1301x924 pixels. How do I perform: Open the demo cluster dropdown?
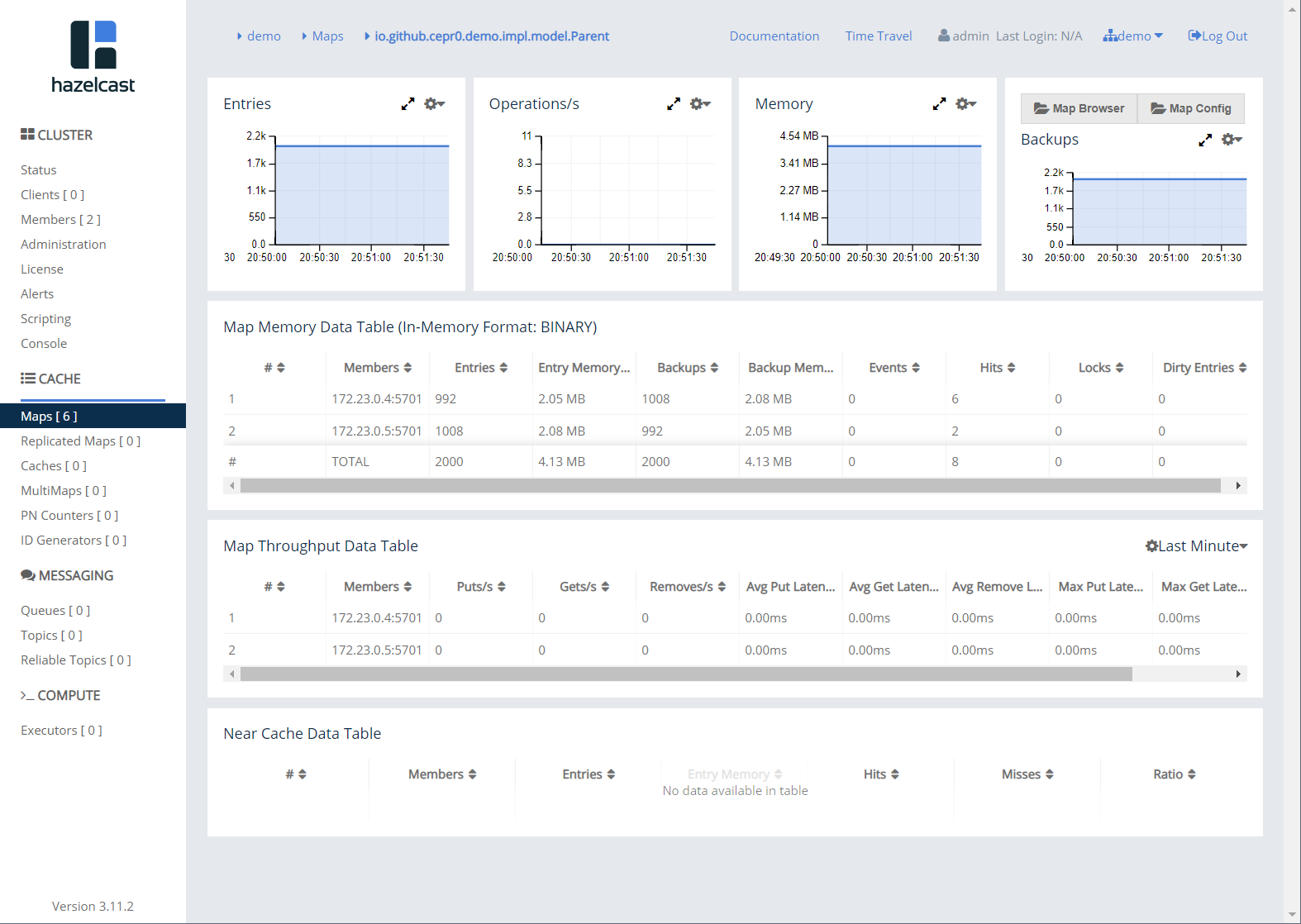tap(1133, 36)
